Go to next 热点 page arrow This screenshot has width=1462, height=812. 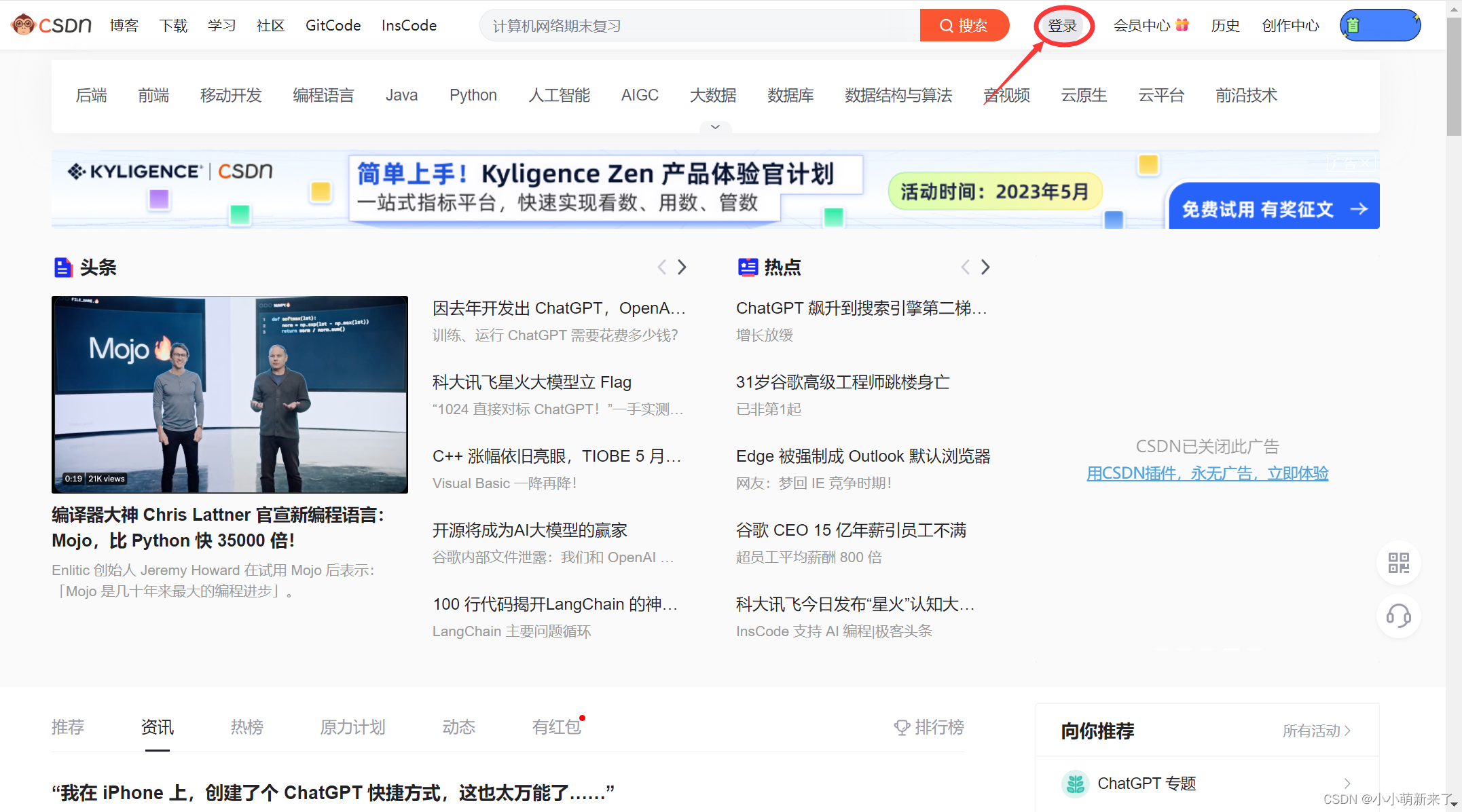(x=986, y=267)
